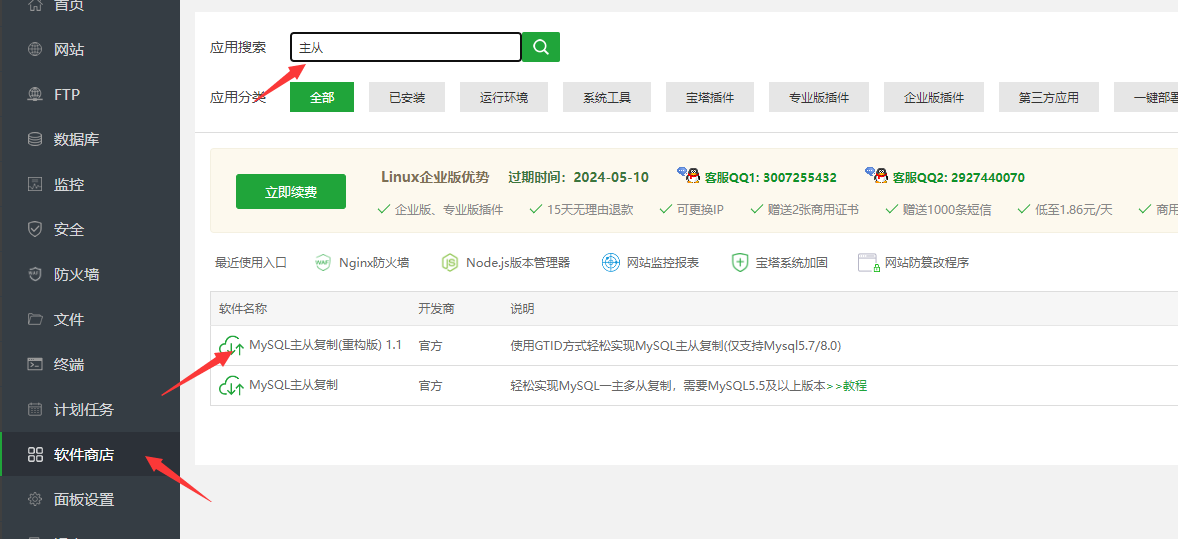
Task: Click the 网站 globe icon in sidebar
Action: click(35, 50)
